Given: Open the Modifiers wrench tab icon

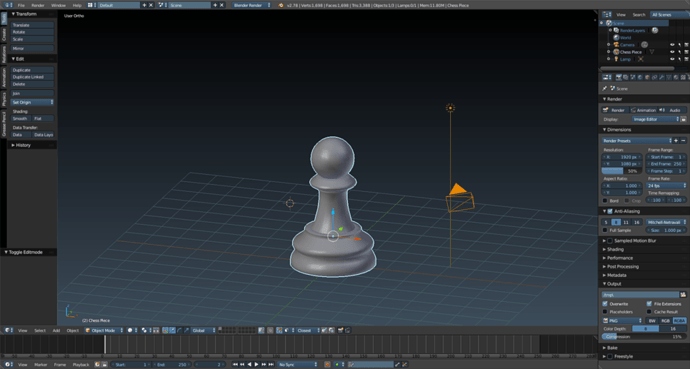Looking at the screenshot, I should [x=661, y=77].
